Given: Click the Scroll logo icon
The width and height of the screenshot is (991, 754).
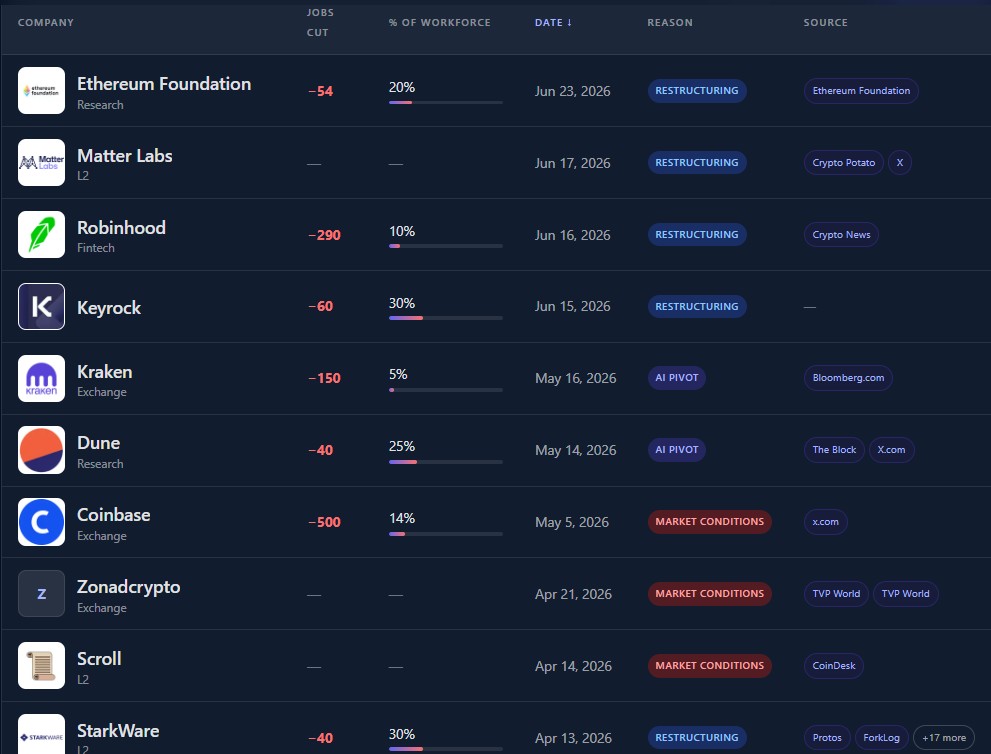Looking at the screenshot, I should [41, 666].
